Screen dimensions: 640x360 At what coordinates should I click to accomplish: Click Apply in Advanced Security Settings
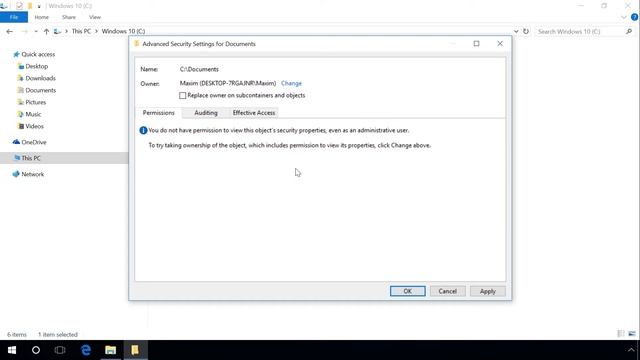click(x=487, y=291)
